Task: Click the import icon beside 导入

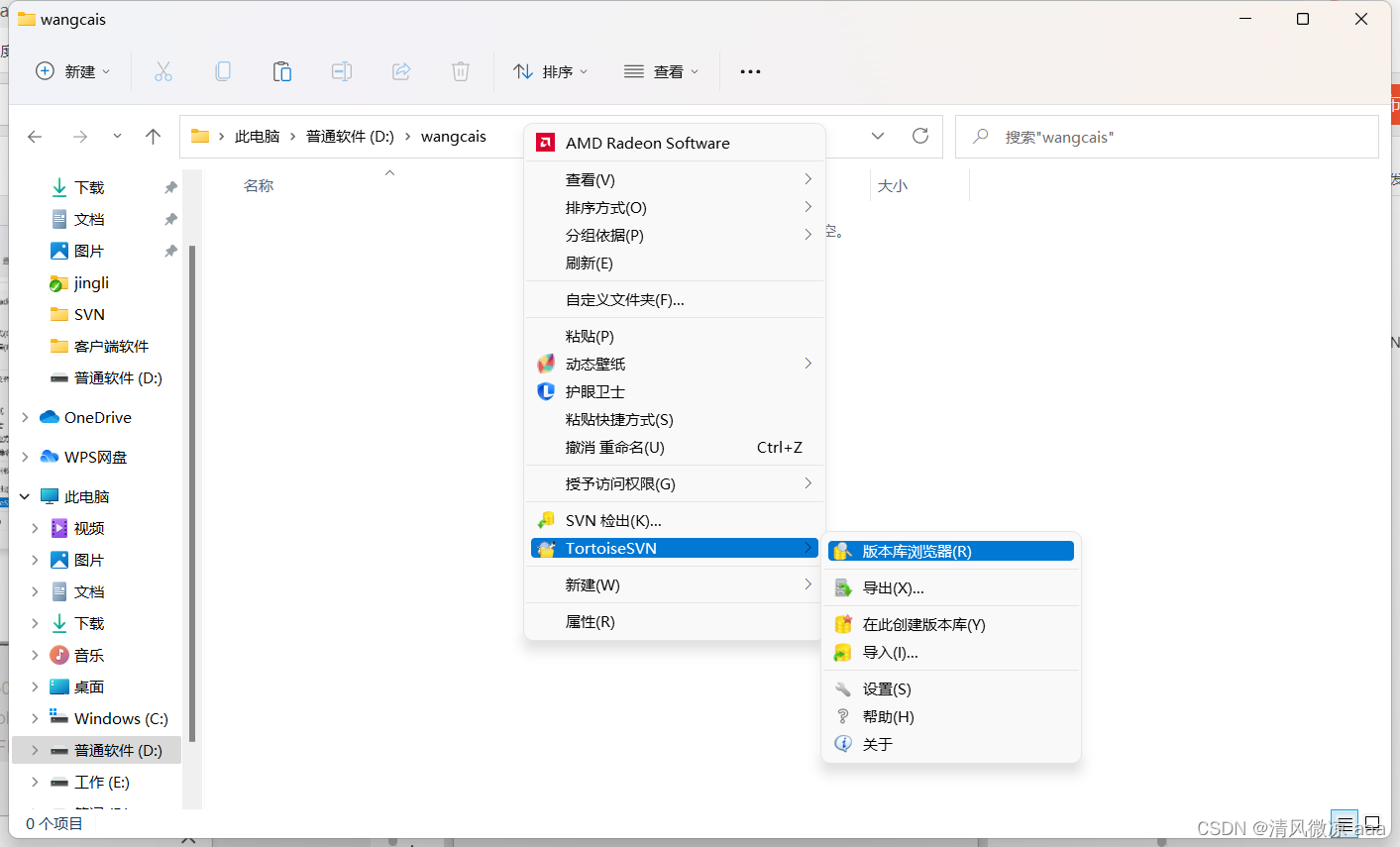Action: click(842, 652)
